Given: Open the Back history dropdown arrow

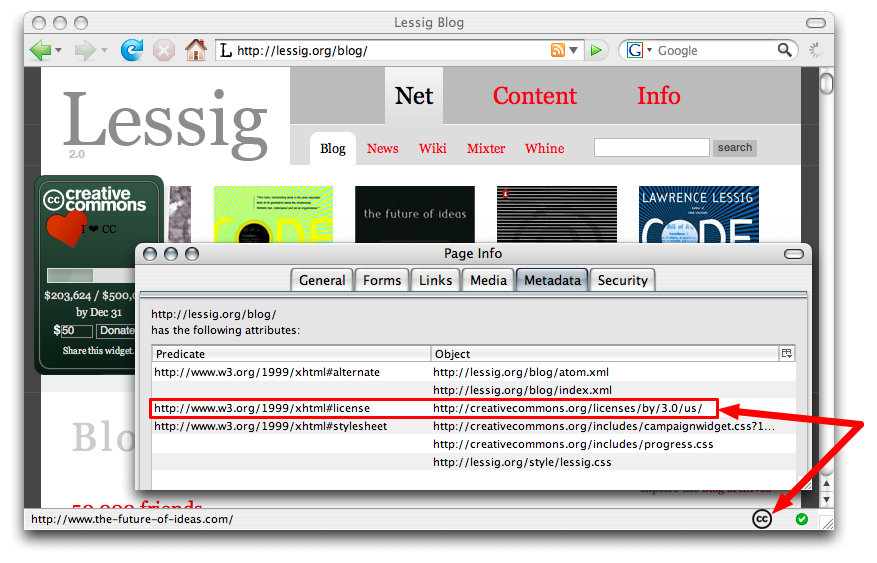Looking at the screenshot, I should click(x=58, y=50).
